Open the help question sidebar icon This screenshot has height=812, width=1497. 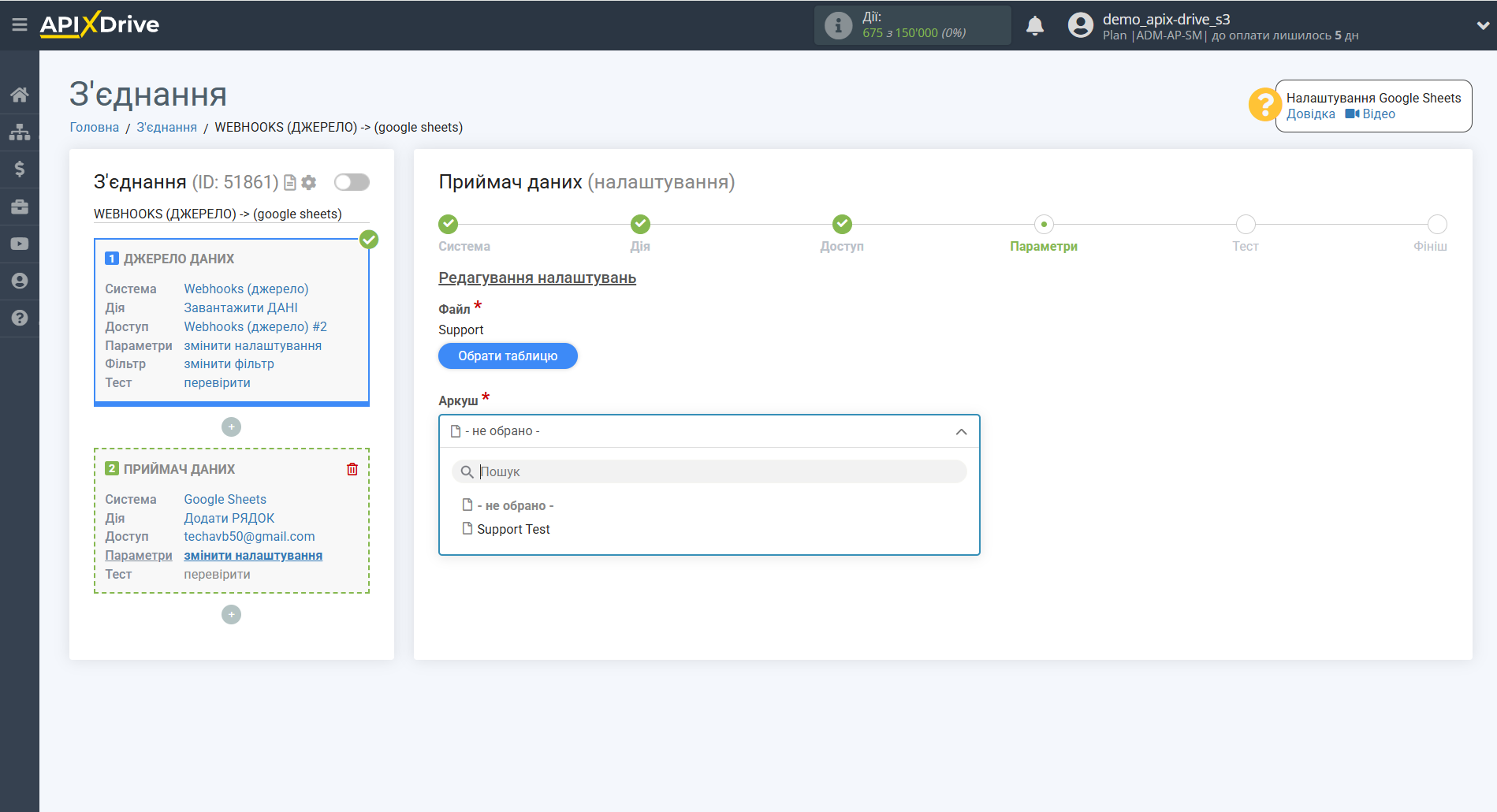pos(20,318)
